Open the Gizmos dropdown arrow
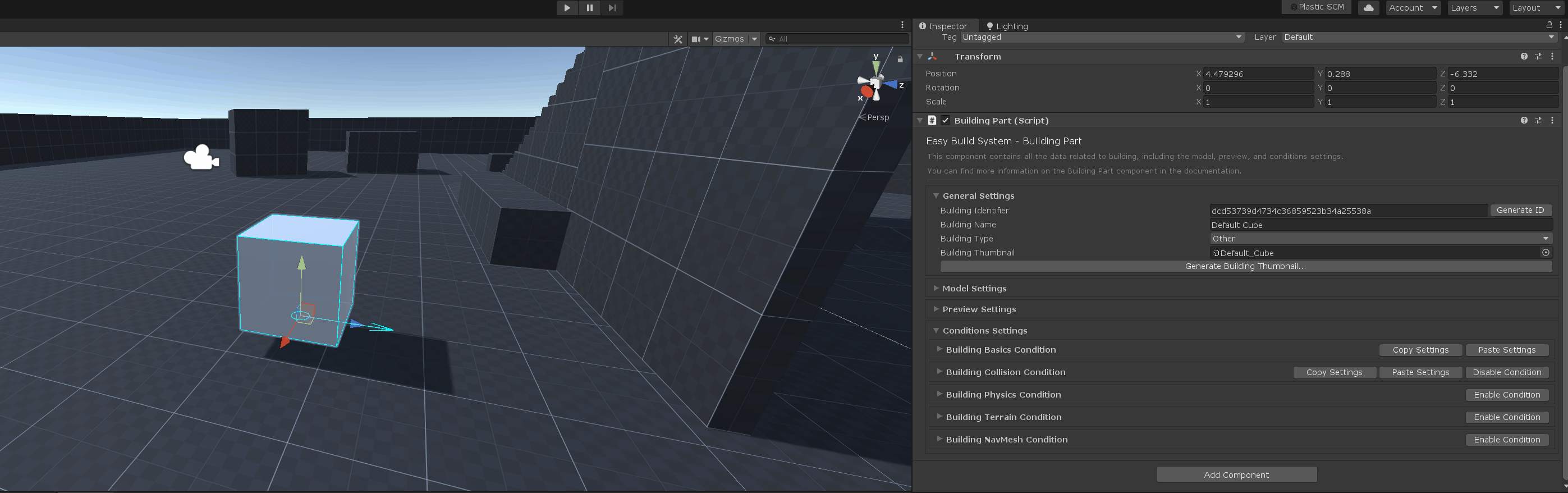This screenshot has height=493, width=1568. [754, 39]
